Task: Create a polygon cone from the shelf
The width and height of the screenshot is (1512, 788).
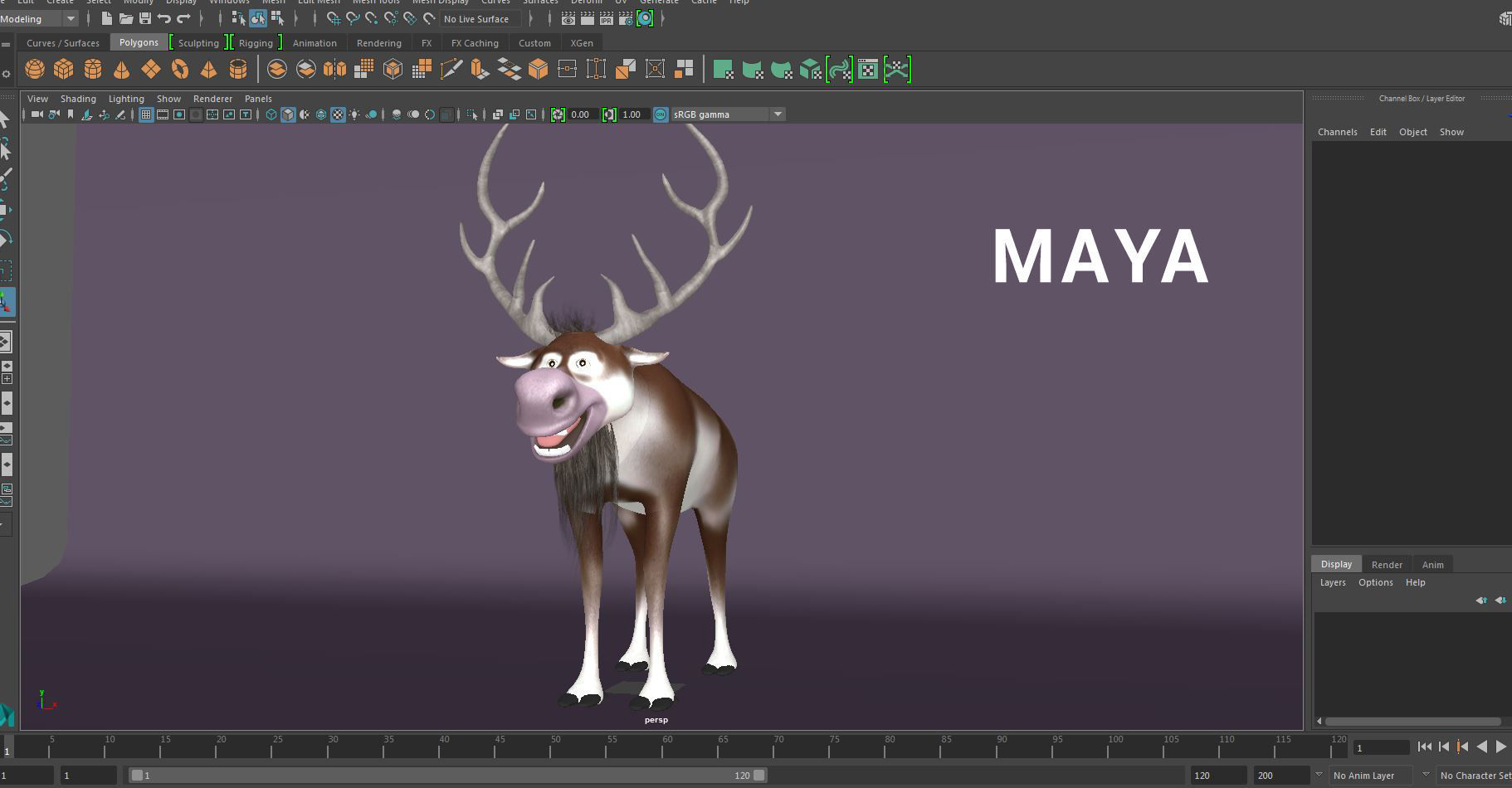Action: pos(122,69)
